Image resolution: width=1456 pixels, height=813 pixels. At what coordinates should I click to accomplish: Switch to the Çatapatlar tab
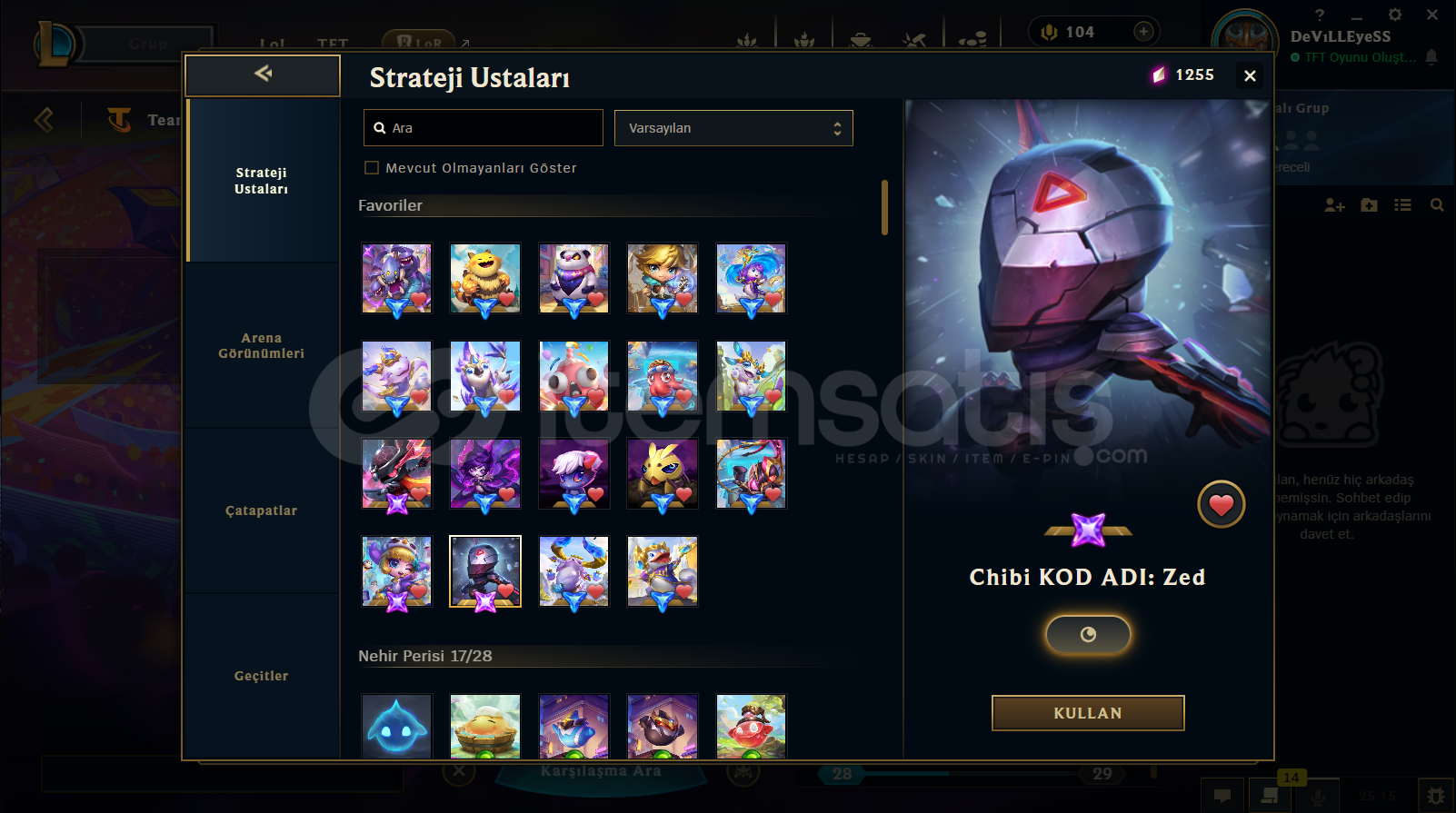(261, 511)
